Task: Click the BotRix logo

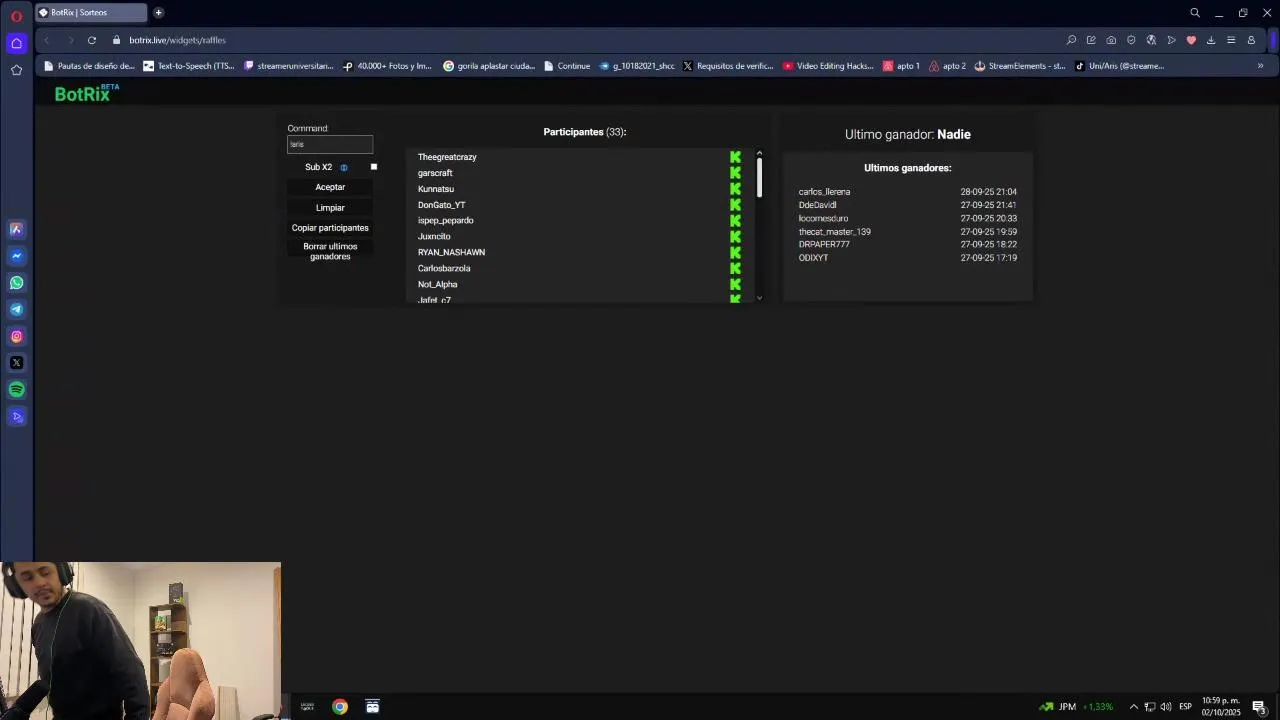Action: 86,93
